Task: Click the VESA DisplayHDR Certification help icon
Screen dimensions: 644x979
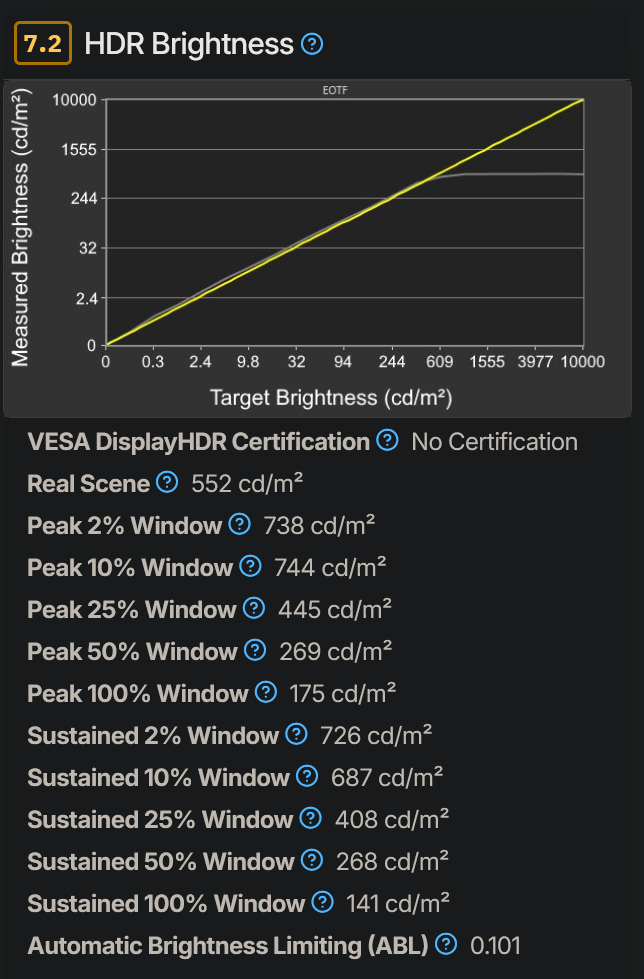Action: [x=388, y=440]
